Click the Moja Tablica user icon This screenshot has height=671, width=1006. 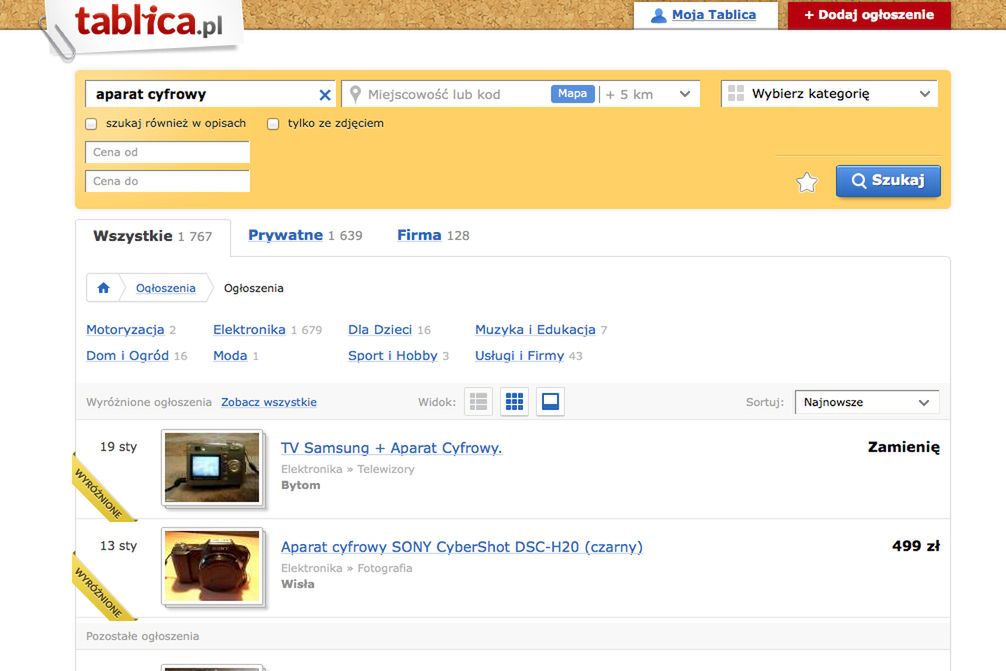[658, 15]
